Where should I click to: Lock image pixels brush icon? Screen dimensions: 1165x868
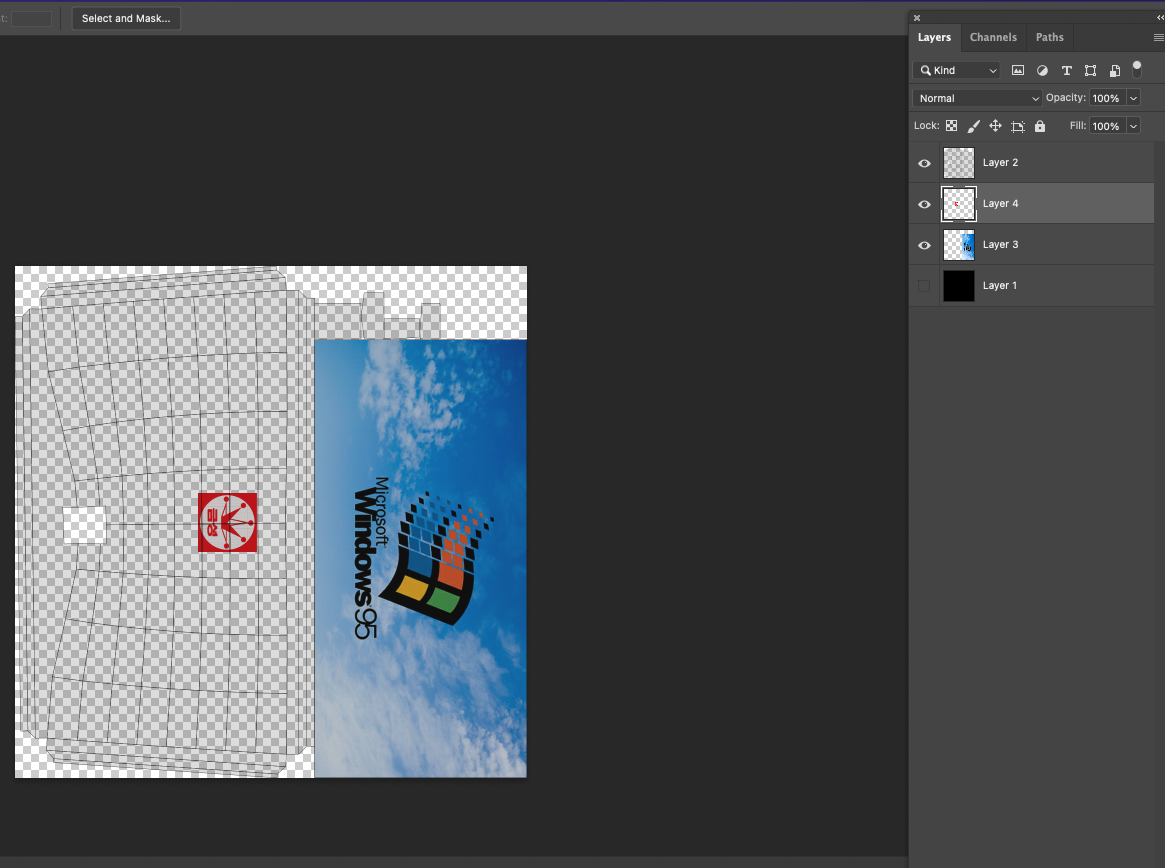point(973,126)
